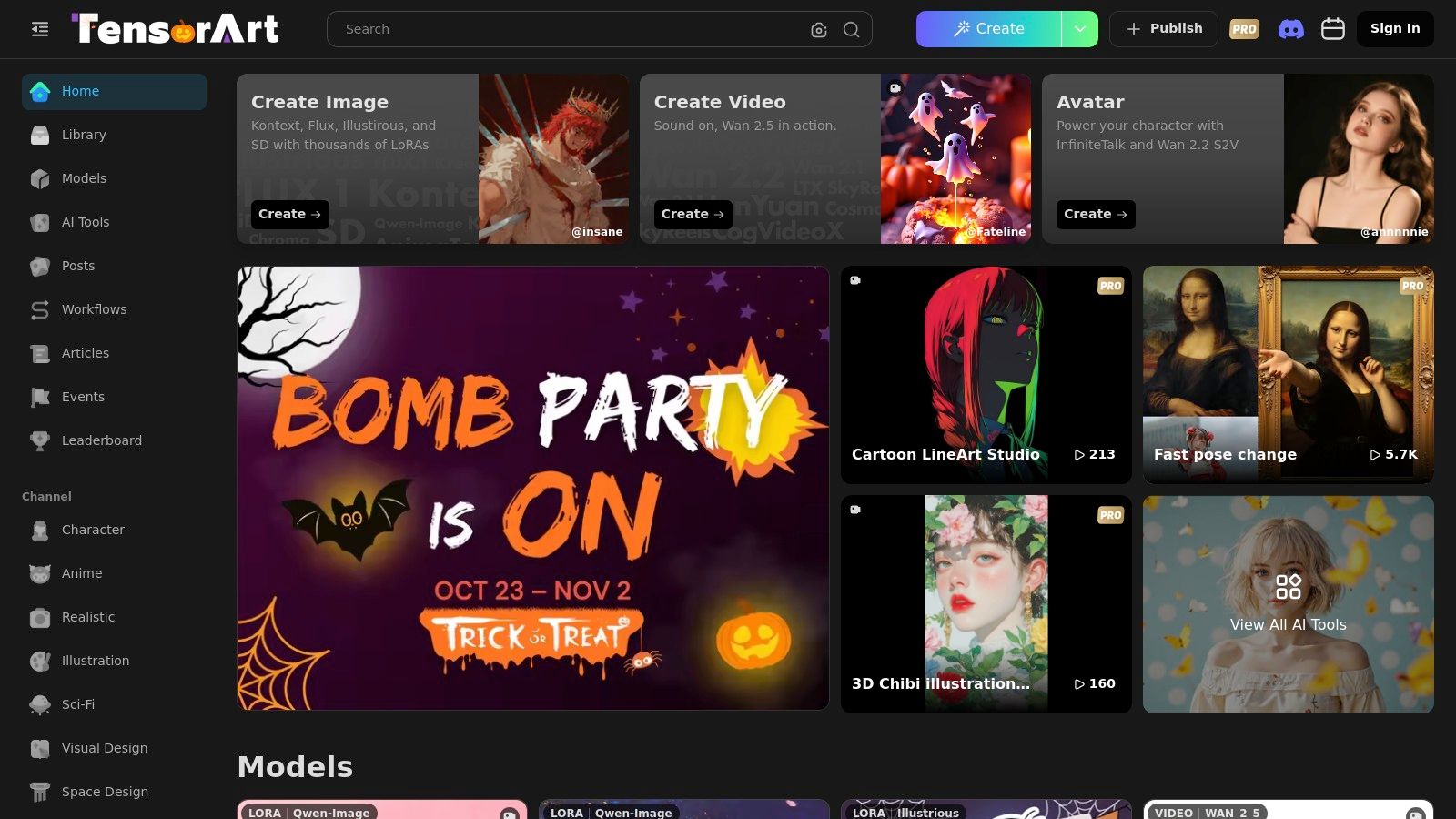Screen dimensions: 1456x819
Task: Click the Articles icon
Action: point(40,353)
